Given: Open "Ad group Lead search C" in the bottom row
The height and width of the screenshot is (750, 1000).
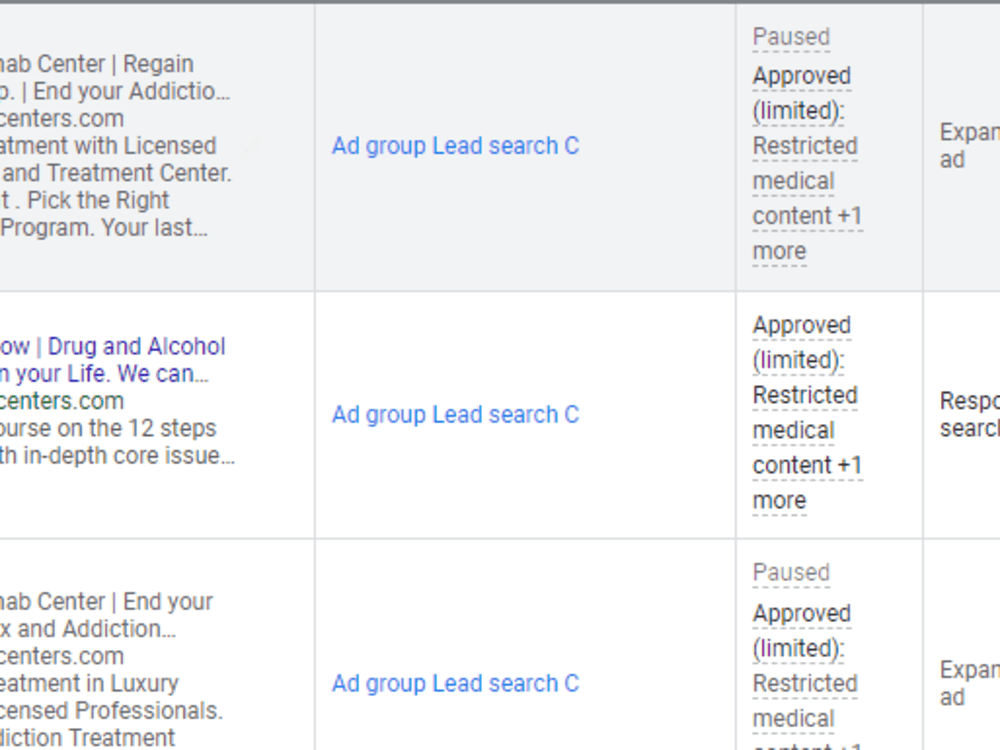Looking at the screenshot, I should click(455, 683).
